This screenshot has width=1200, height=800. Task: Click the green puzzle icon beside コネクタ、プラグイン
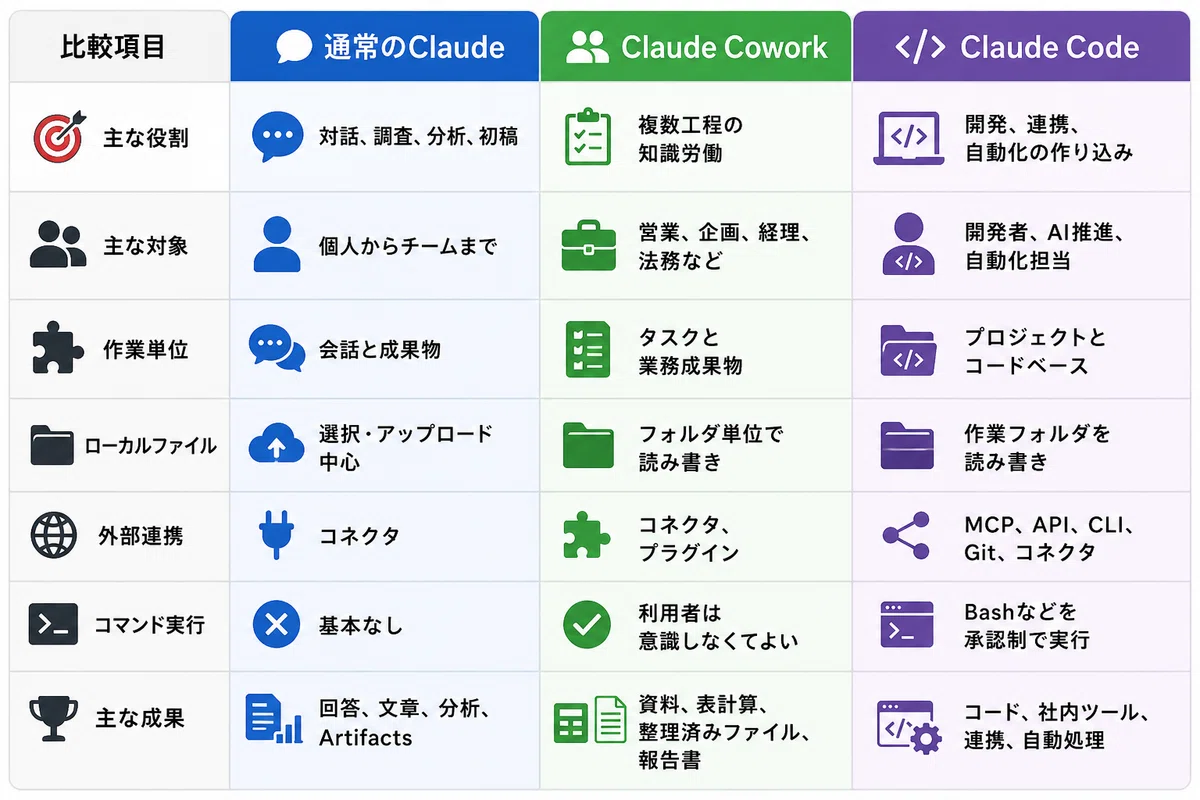588,535
